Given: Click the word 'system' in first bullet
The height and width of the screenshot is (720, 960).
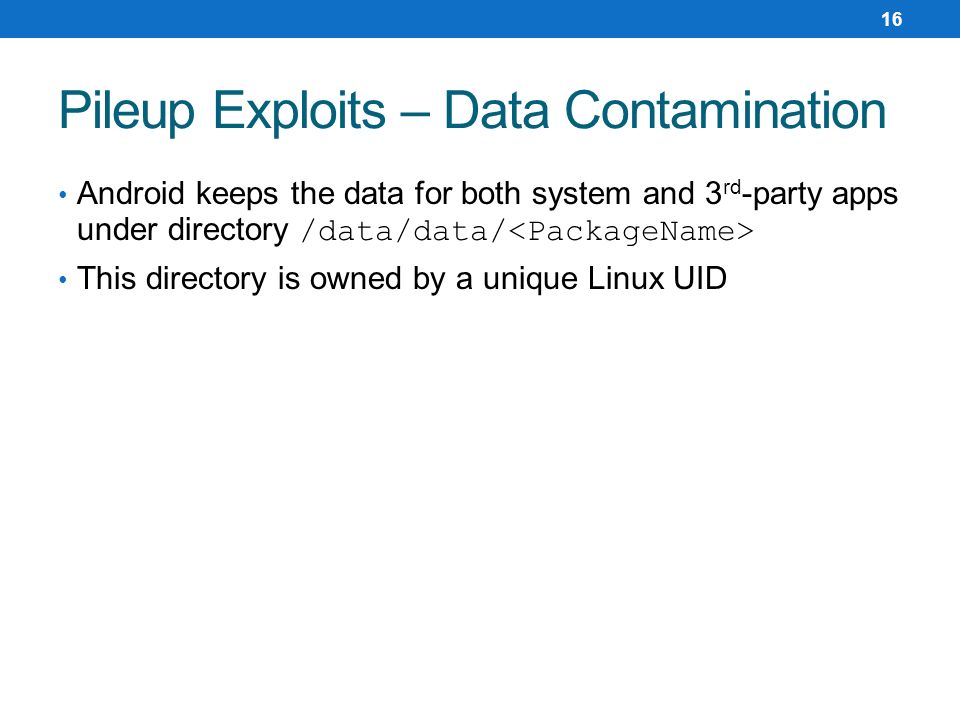Looking at the screenshot, I should click(x=581, y=195).
